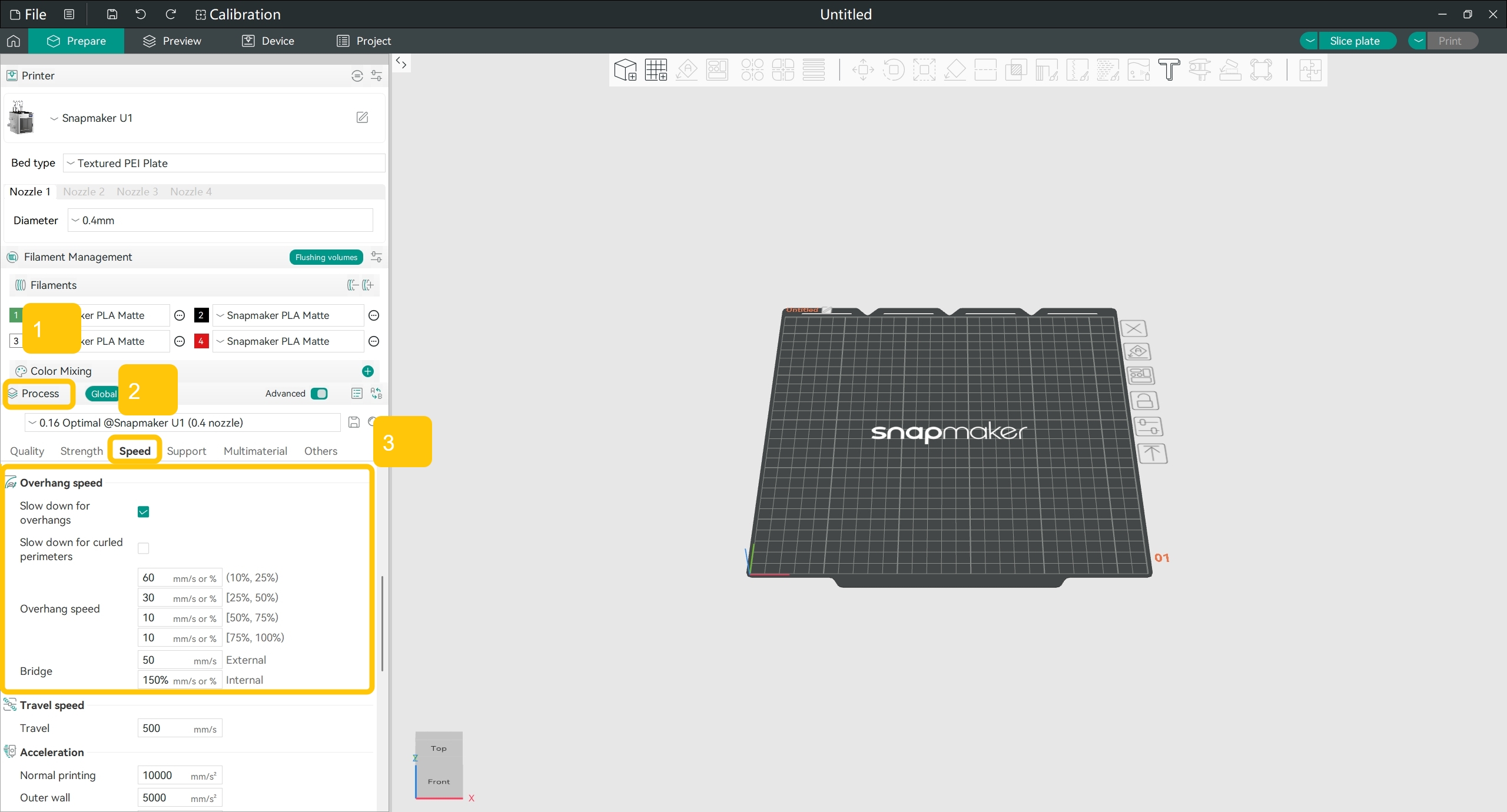Select the Move tool in toolbar
The height and width of the screenshot is (812, 1507).
pos(863,70)
